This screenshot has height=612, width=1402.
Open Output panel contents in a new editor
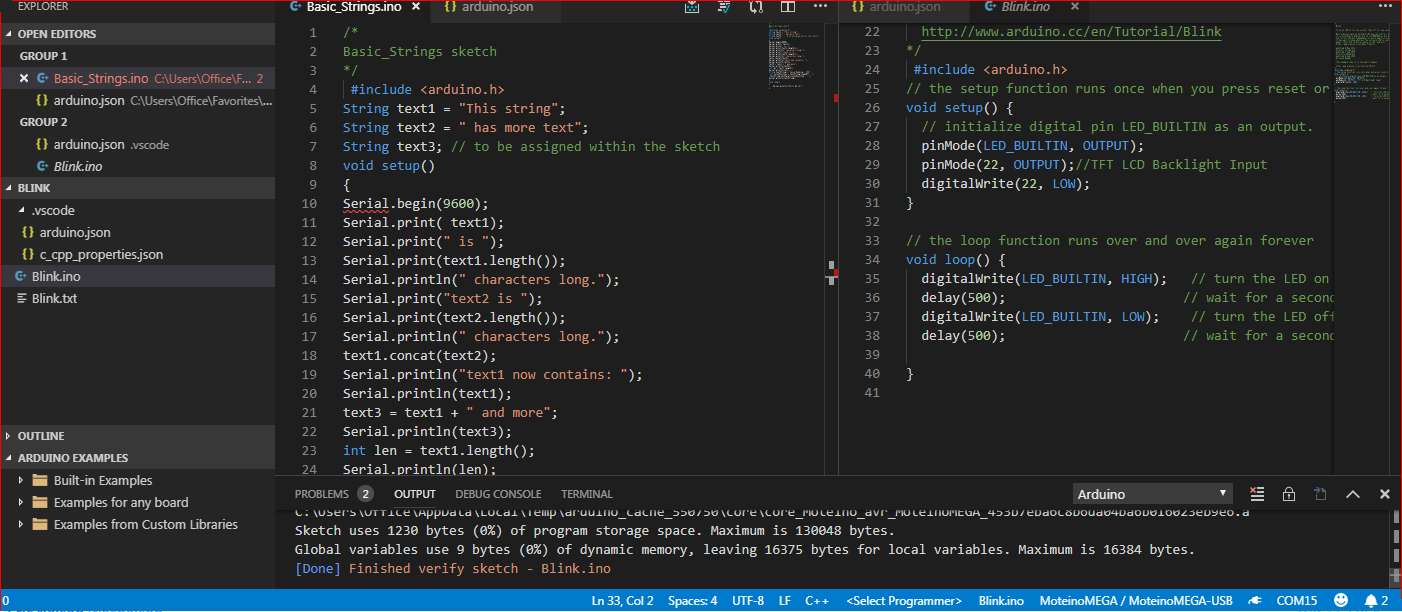click(x=1321, y=493)
